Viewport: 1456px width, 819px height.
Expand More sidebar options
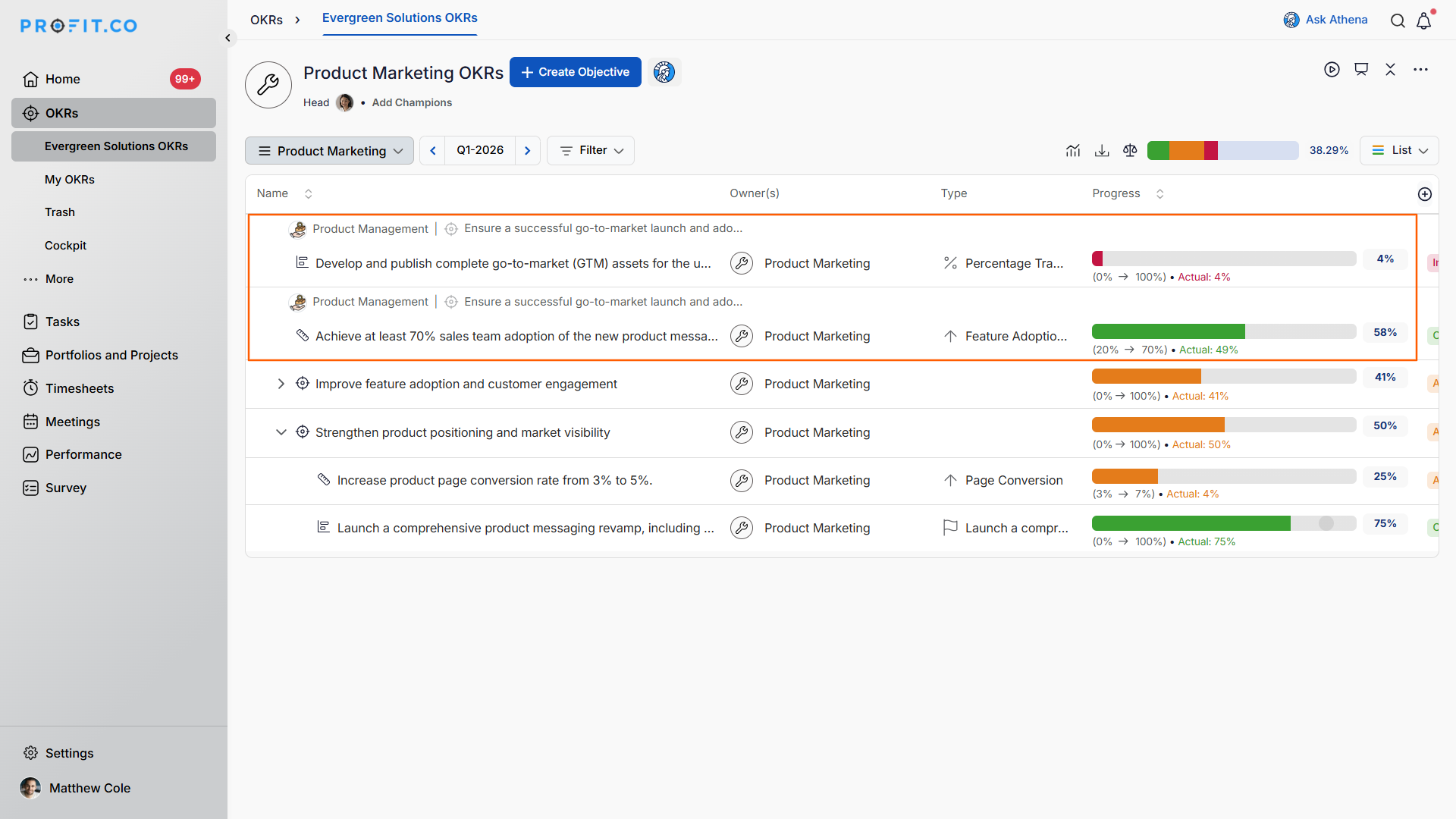click(x=49, y=279)
